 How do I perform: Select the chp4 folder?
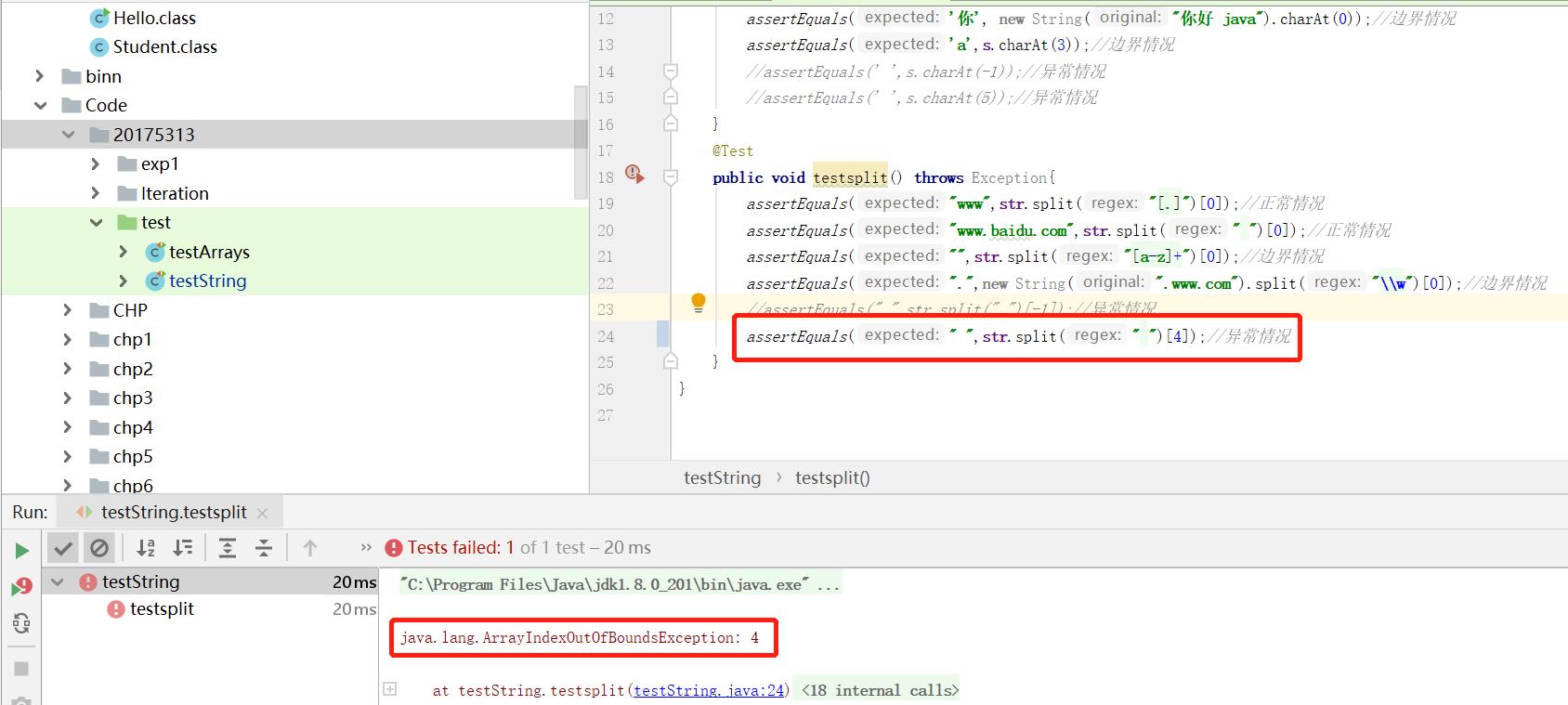[x=133, y=427]
